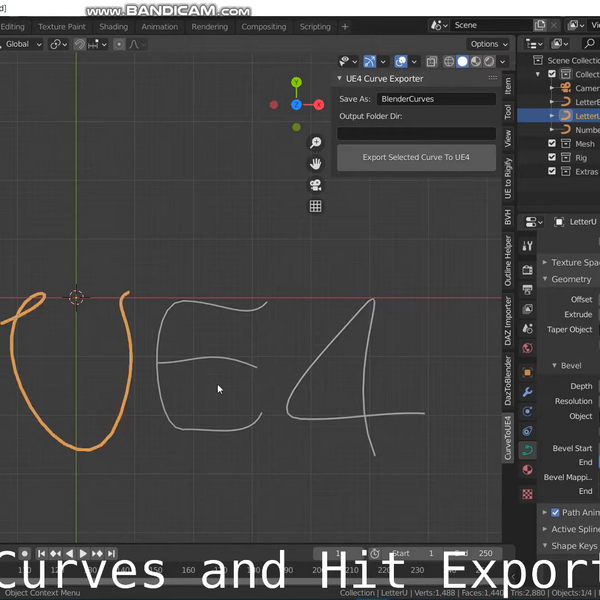Click Export Selected Curve To UE4 button
600x600 pixels.
[x=416, y=157]
